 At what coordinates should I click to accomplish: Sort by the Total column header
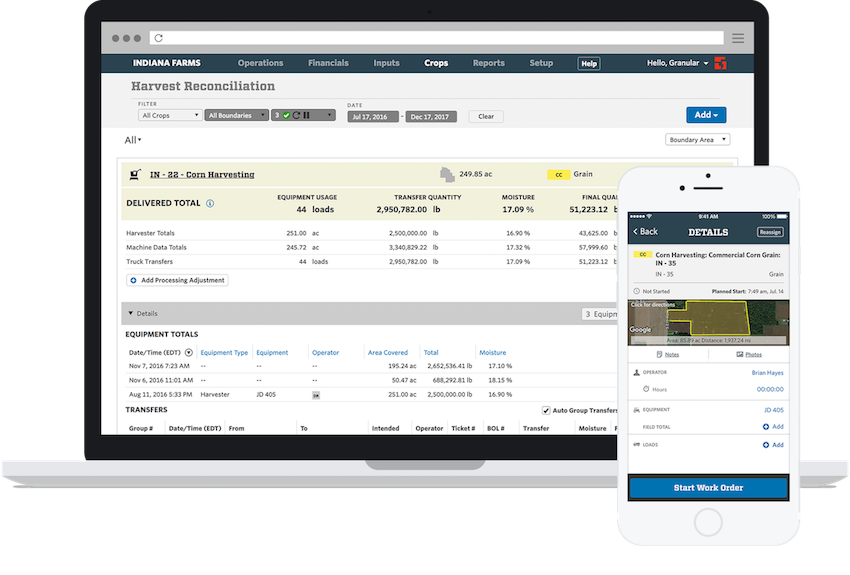point(431,353)
